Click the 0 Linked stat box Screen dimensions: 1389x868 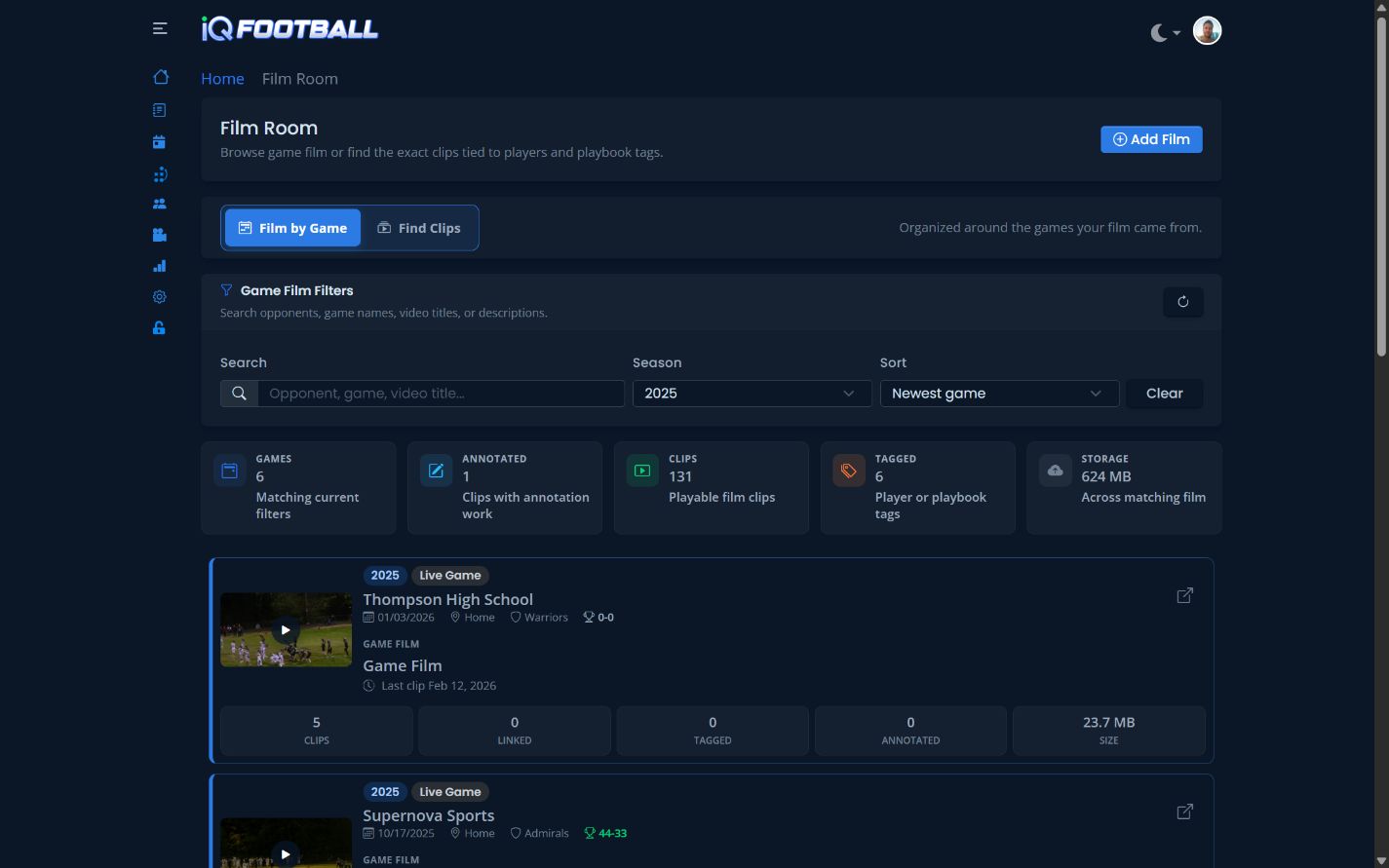point(515,731)
